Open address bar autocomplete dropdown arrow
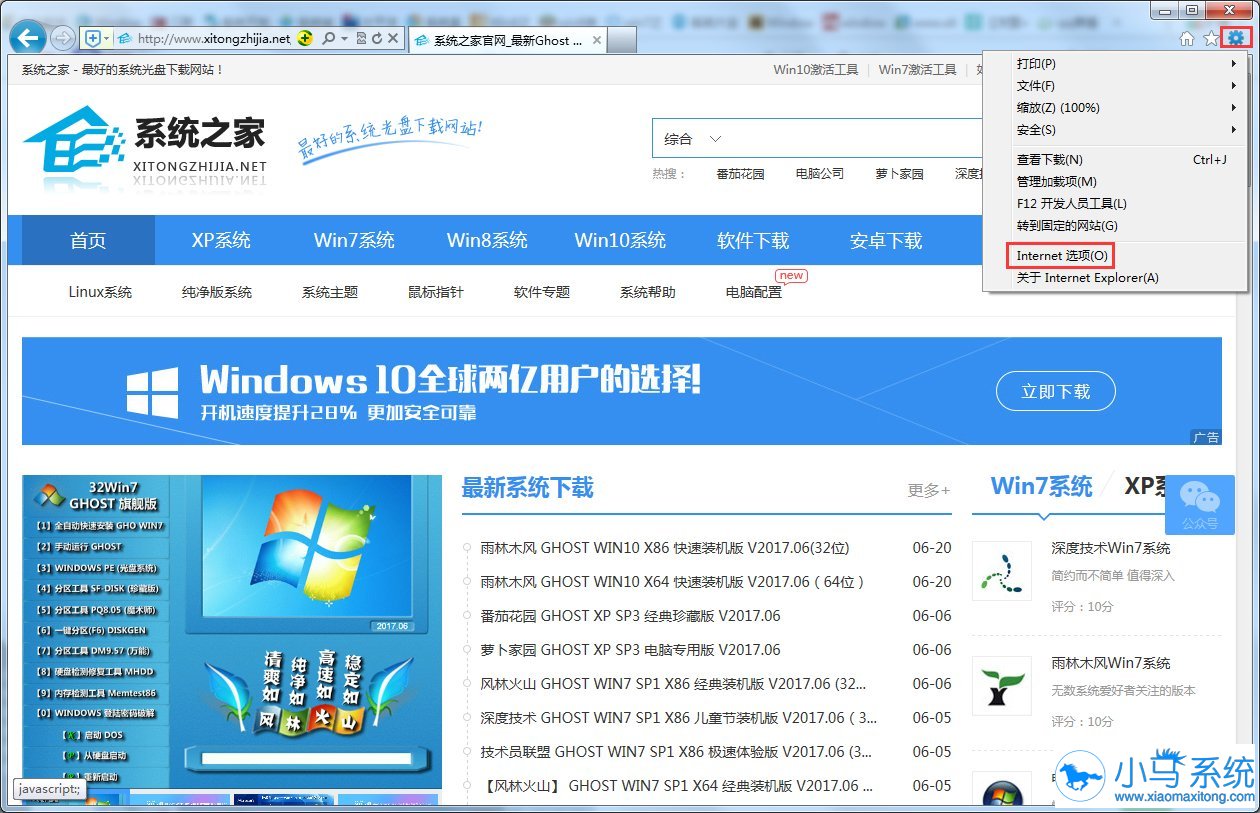This screenshot has width=1260, height=813. (344, 38)
